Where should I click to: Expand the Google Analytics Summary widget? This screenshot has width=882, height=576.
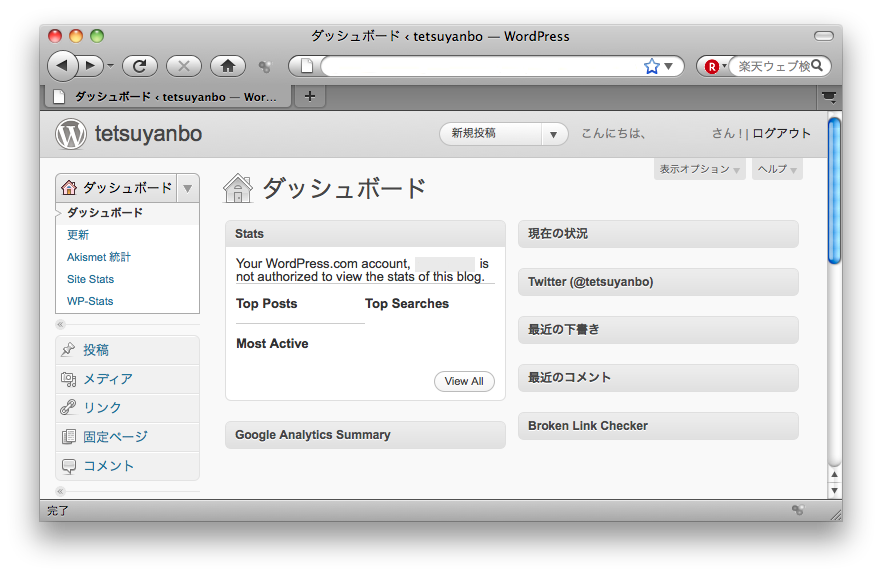(365, 435)
